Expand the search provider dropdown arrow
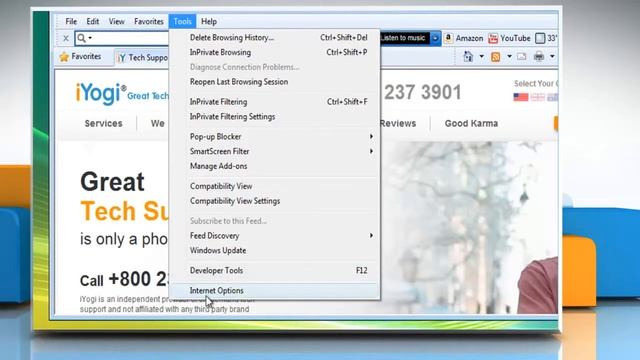Screen dimensions: 640x360 point(90,38)
